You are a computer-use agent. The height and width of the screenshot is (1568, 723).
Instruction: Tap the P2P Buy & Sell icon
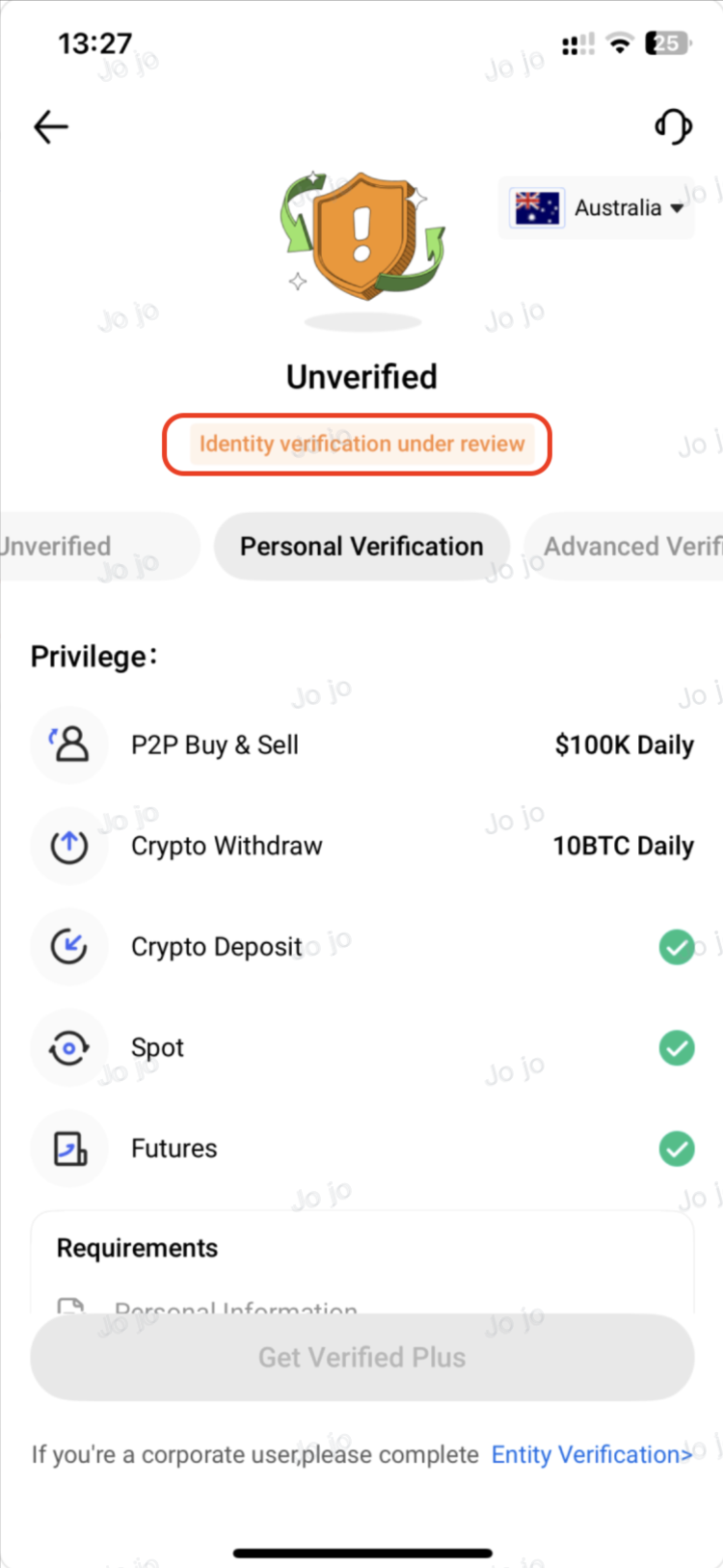69,744
